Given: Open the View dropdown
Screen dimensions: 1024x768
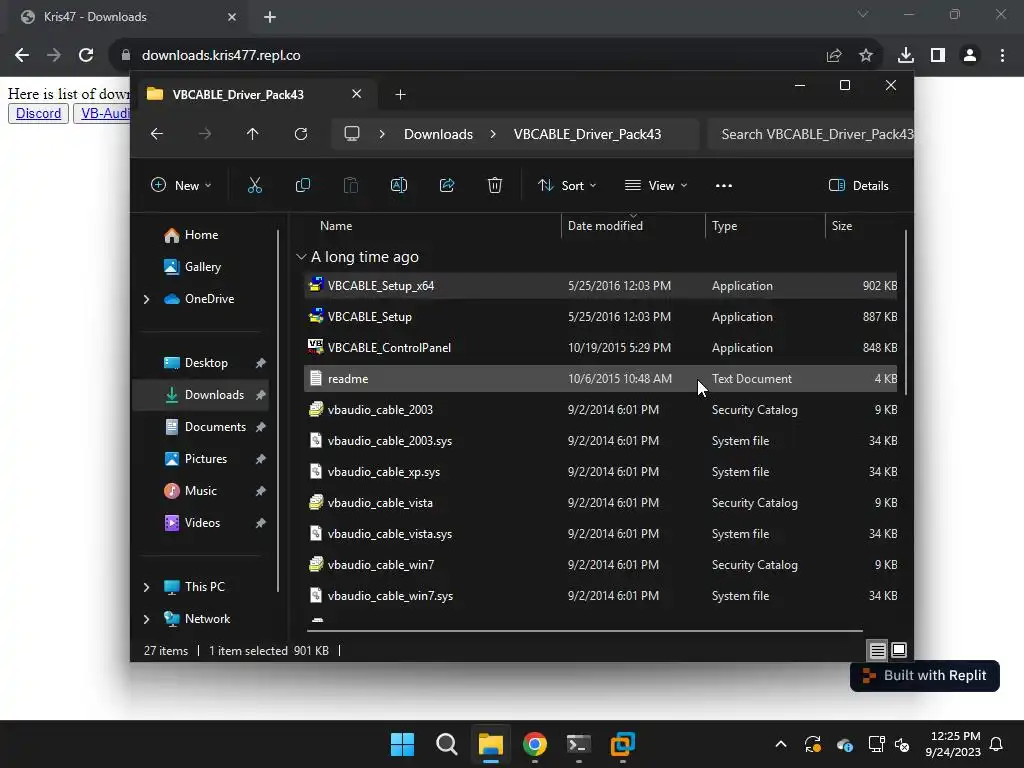Looking at the screenshot, I should coord(656,185).
